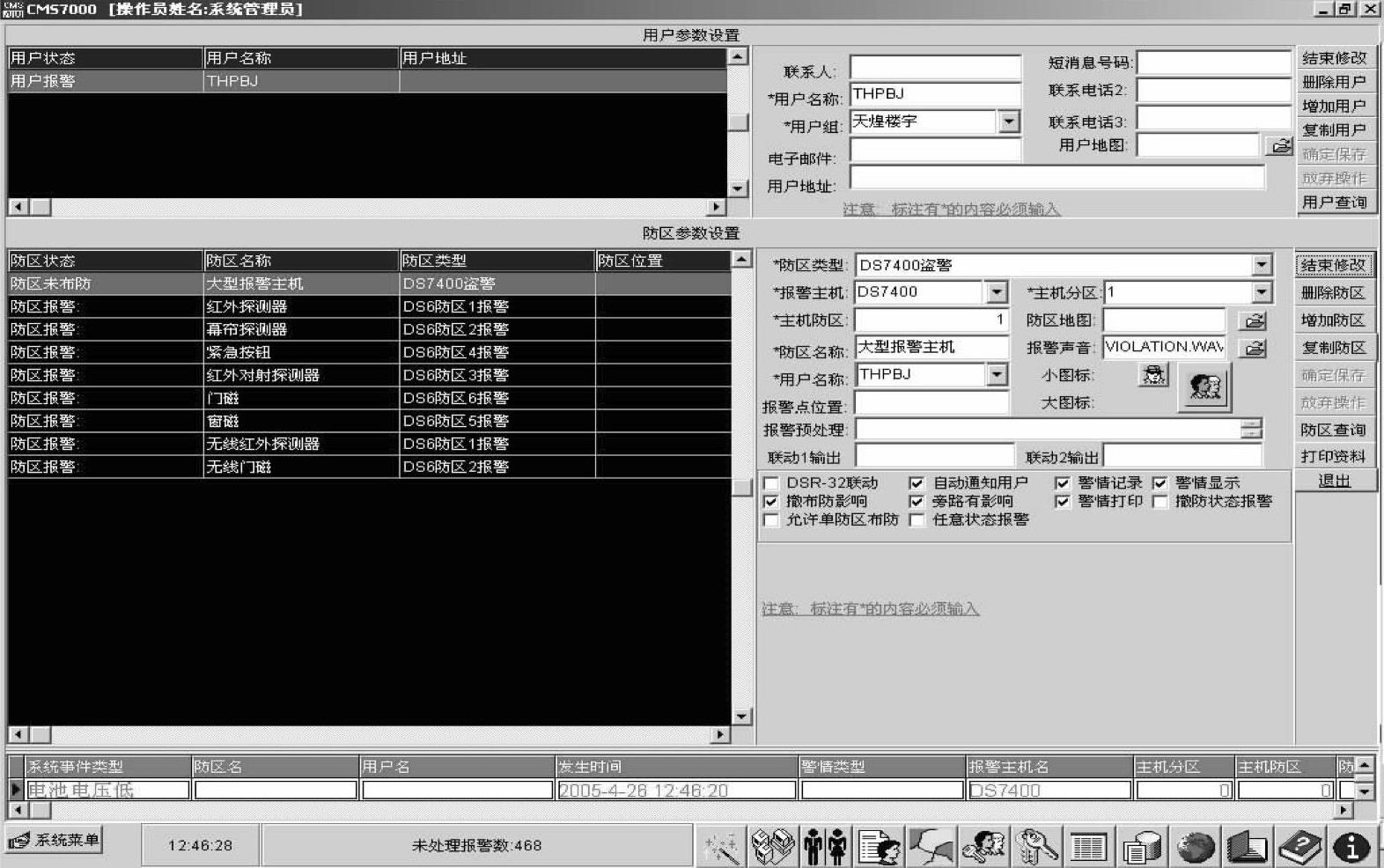
Task: Enable 允许单防区布防 checkbox
Action: [x=771, y=520]
